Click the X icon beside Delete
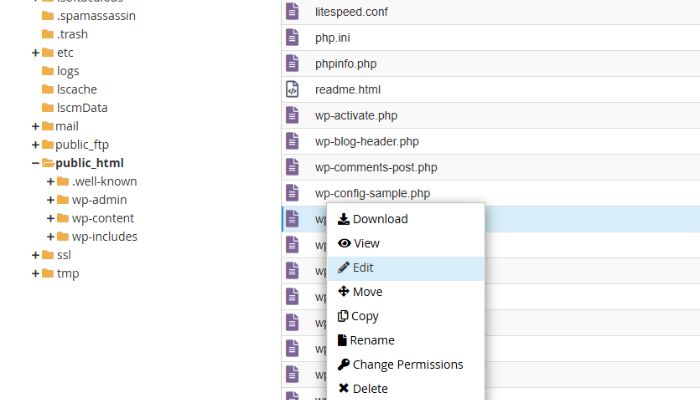Viewport: 700px width, 400px height. click(344, 389)
